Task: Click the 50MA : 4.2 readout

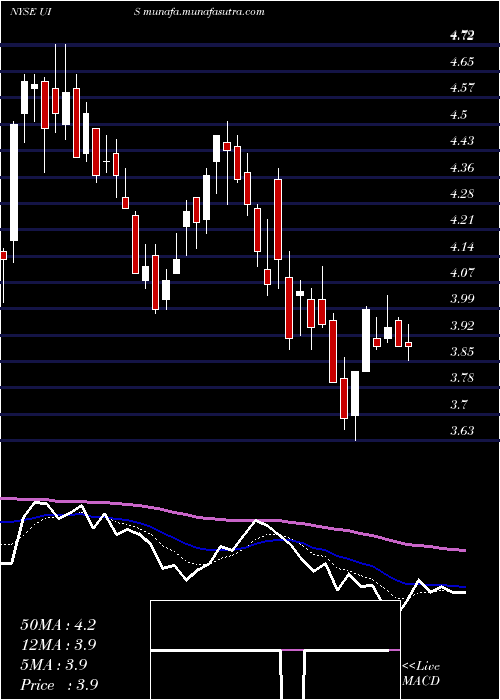Action: (x=58, y=625)
